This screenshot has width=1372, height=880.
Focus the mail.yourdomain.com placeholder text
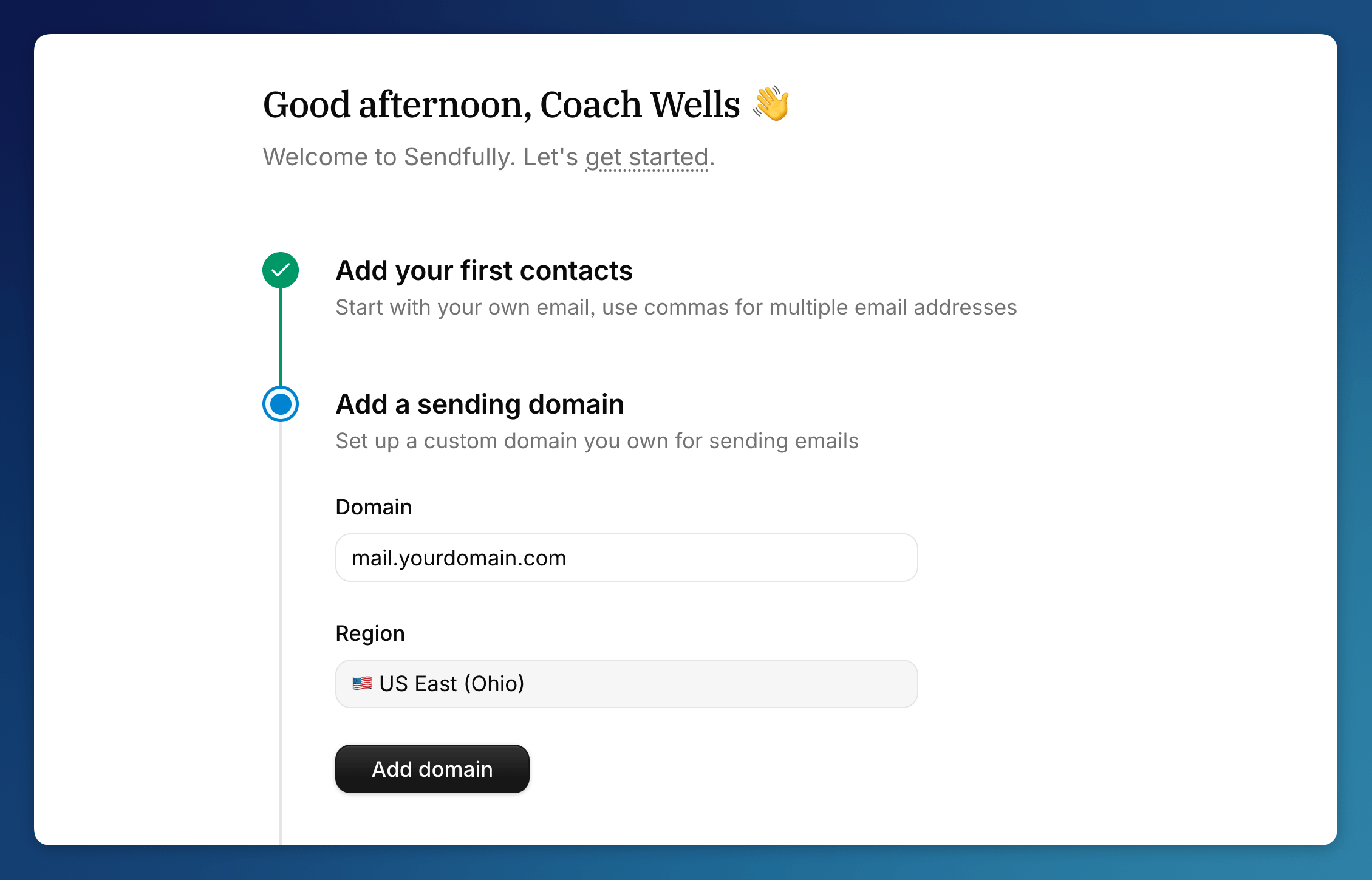[x=460, y=557]
